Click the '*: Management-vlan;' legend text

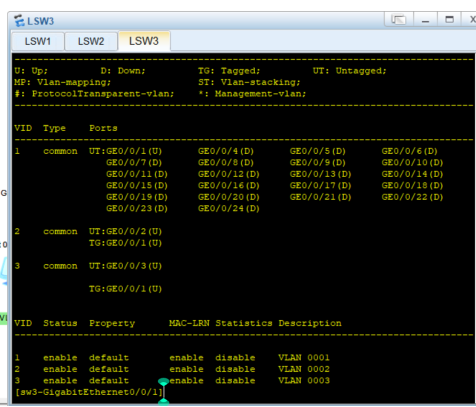252,94
